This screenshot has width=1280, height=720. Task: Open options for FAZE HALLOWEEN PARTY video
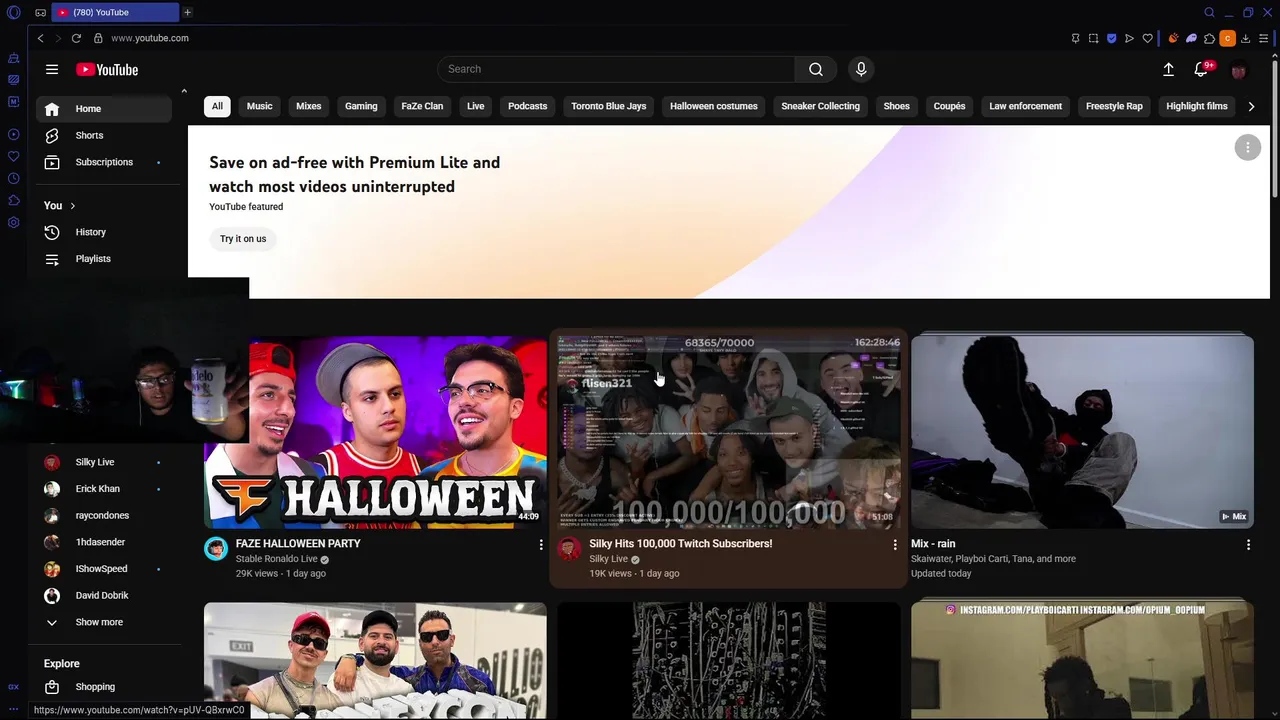(x=541, y=545)
